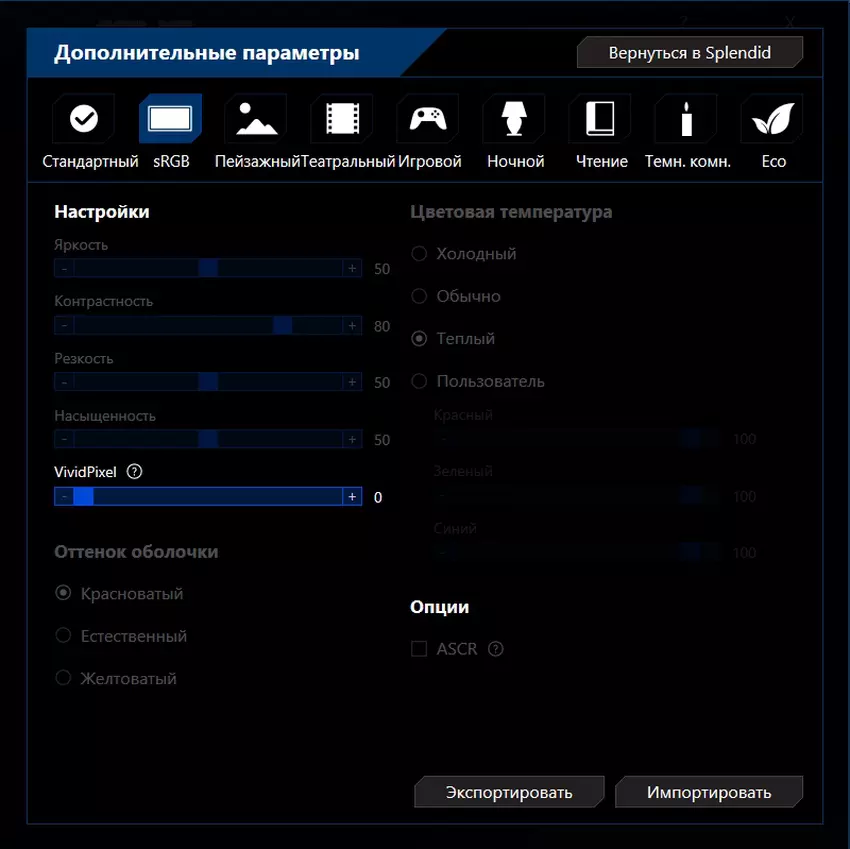Viewport: 850px width, 849px height.
Task: Choose the Пейзажный landscape mode icon
Action: click(x=257, y=120)
